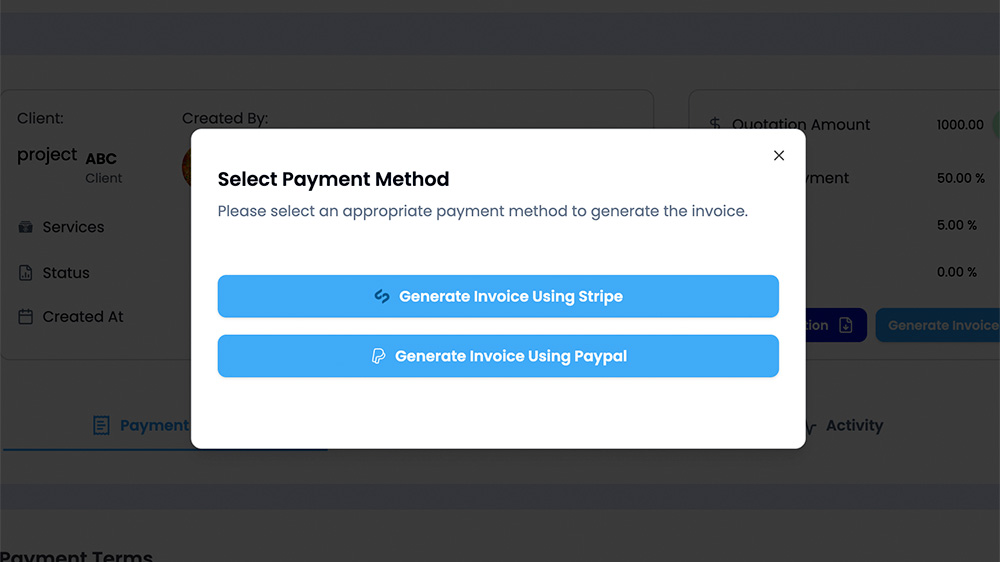Click the Select Payment Method heading
1000x562 pixels.
(x=334, y=179)
